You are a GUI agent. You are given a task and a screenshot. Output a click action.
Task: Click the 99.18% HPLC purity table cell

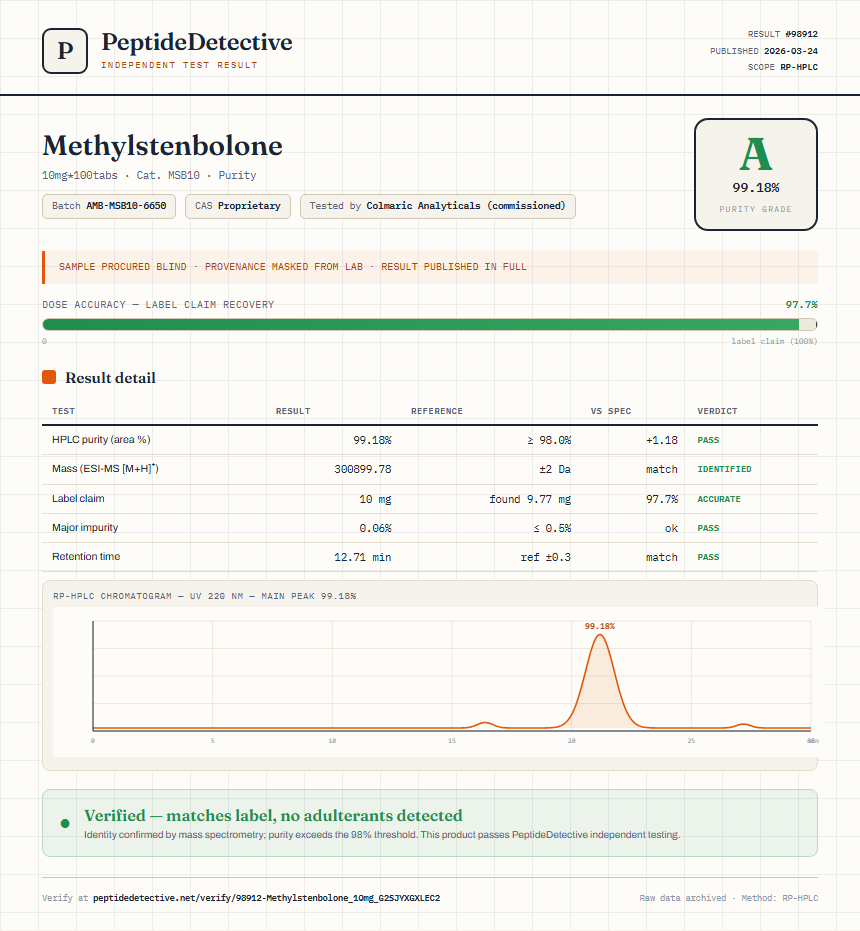[372, 440]
